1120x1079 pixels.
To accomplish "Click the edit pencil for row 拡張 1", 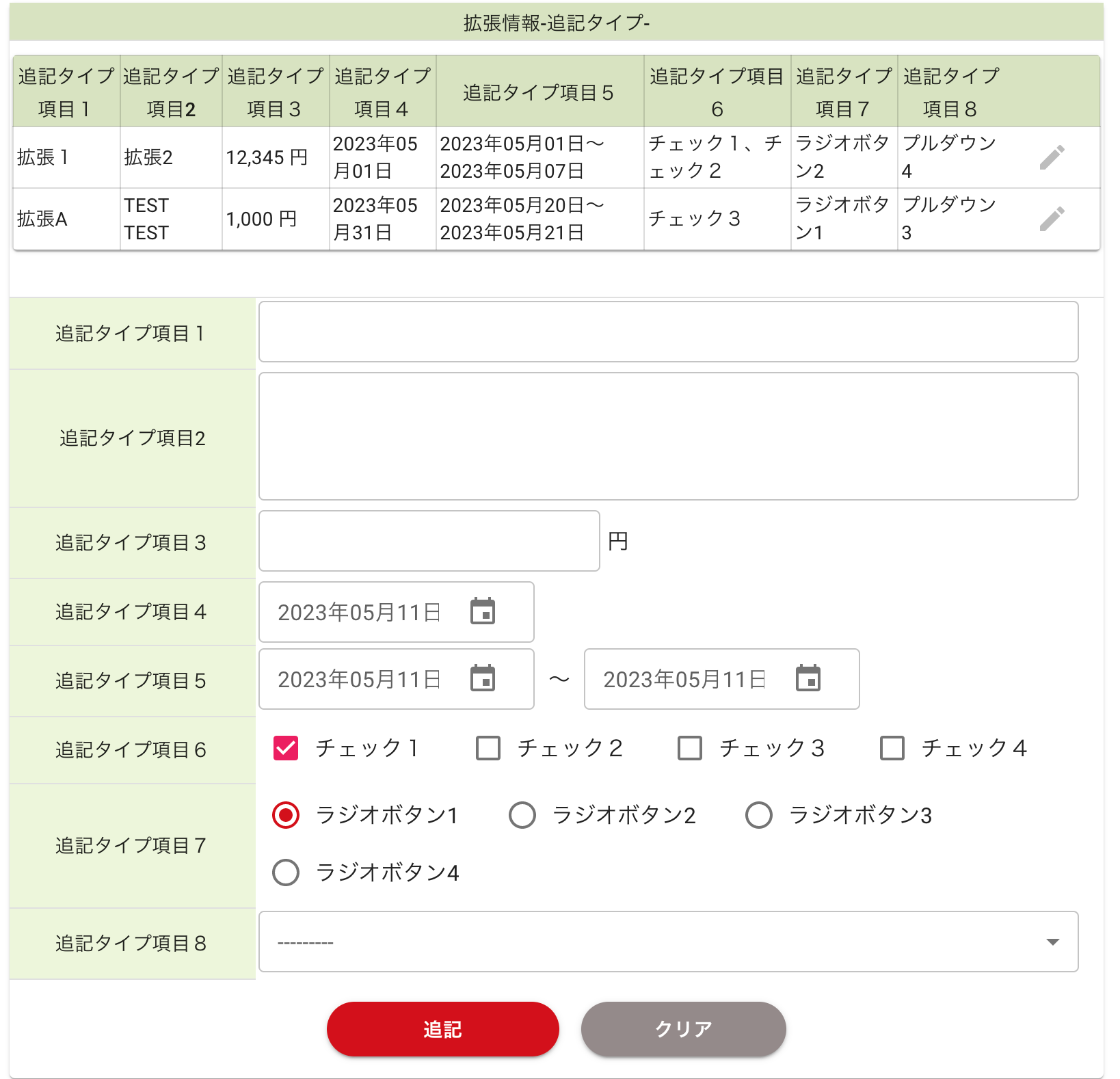I will tap(1052, 157).
